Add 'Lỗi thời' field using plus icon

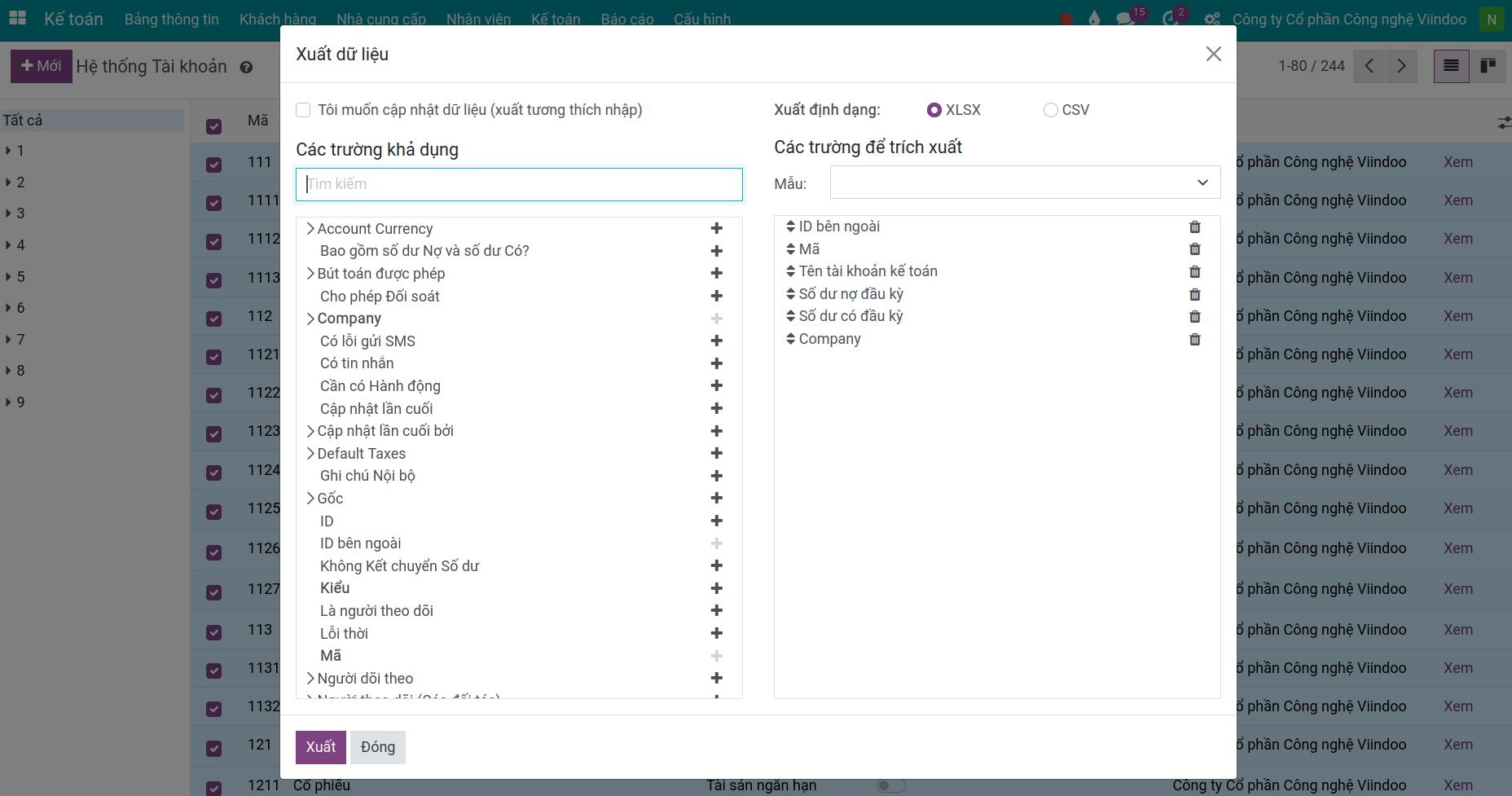(x=716, y=633)
